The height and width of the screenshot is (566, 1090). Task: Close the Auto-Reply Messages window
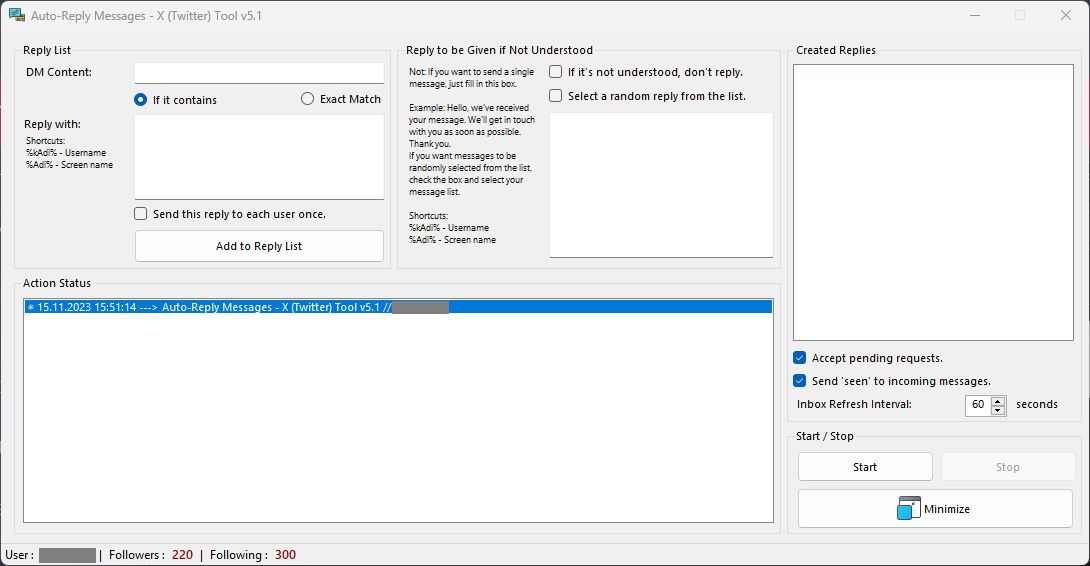1066,15
